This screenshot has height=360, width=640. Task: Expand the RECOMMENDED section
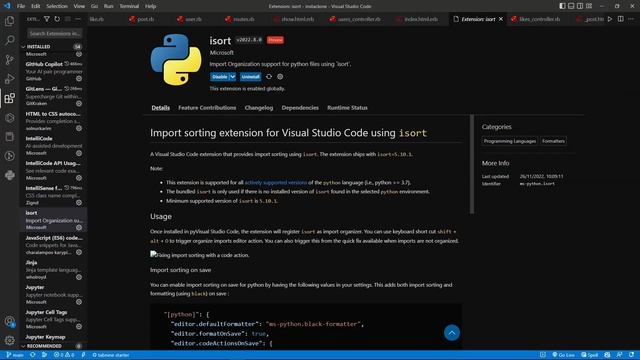[44, 346]
